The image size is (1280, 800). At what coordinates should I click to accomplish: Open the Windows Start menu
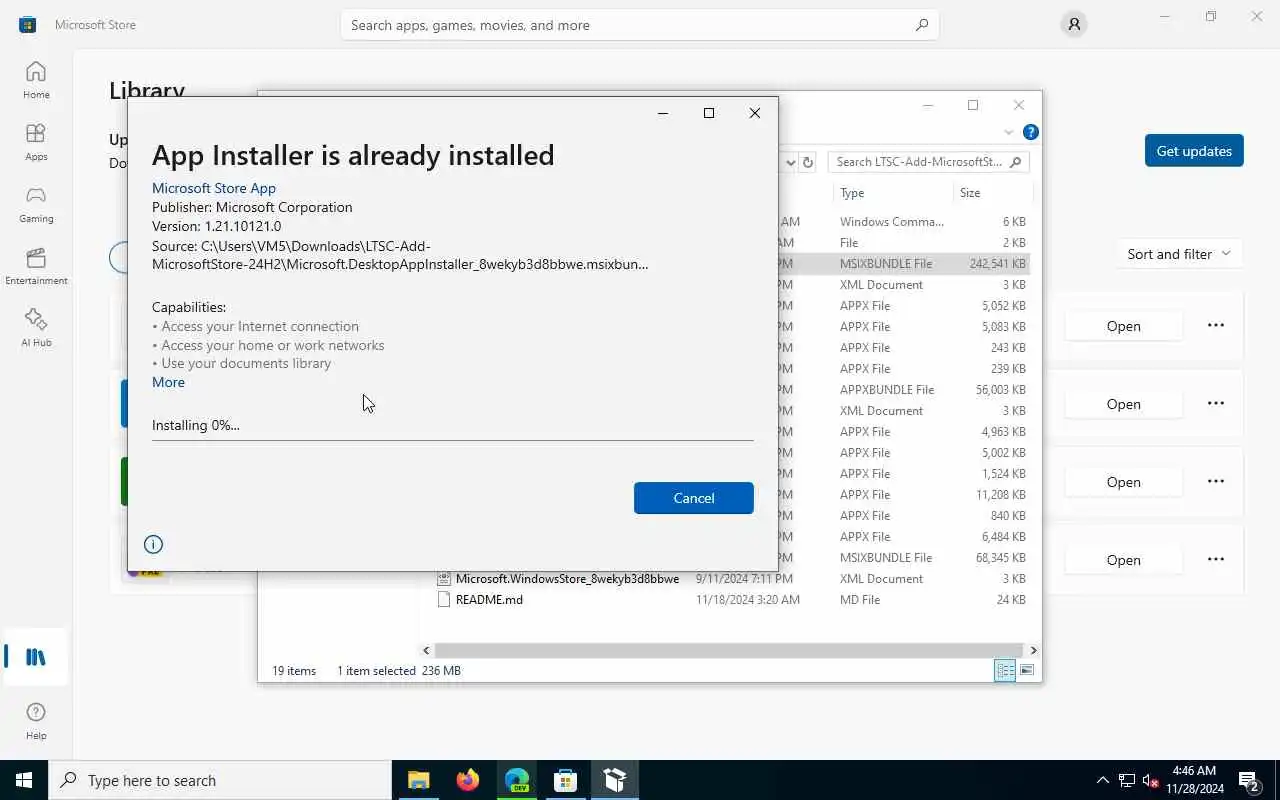coord(24,780)
